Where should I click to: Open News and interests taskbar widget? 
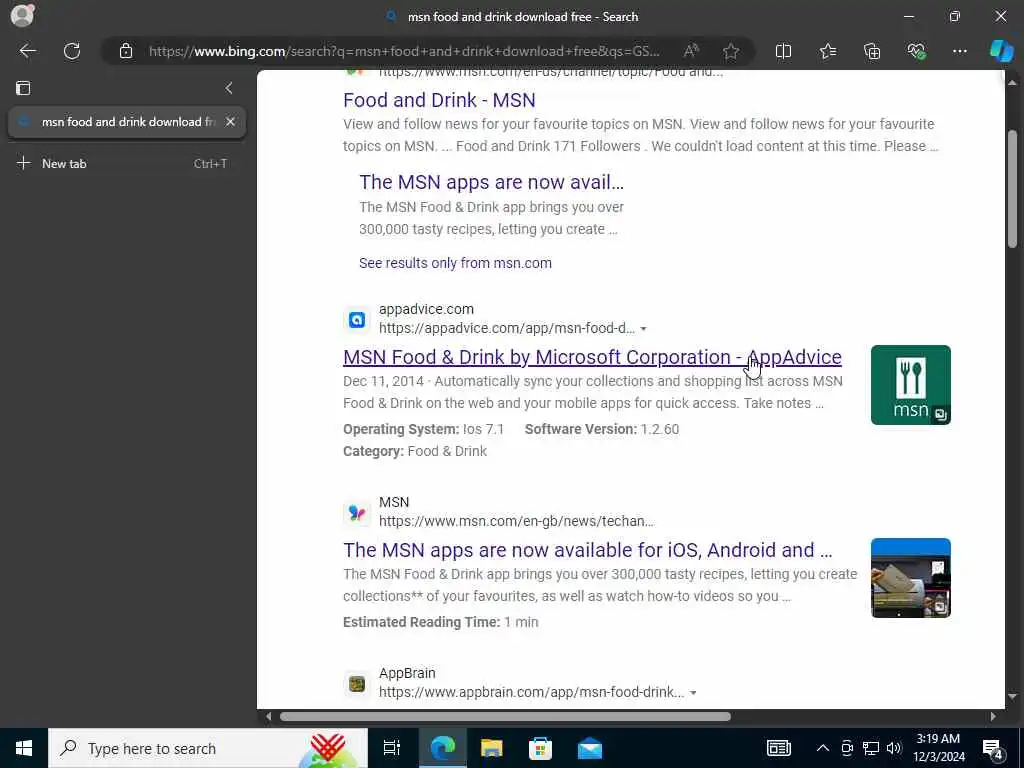[x=778, y=748]
